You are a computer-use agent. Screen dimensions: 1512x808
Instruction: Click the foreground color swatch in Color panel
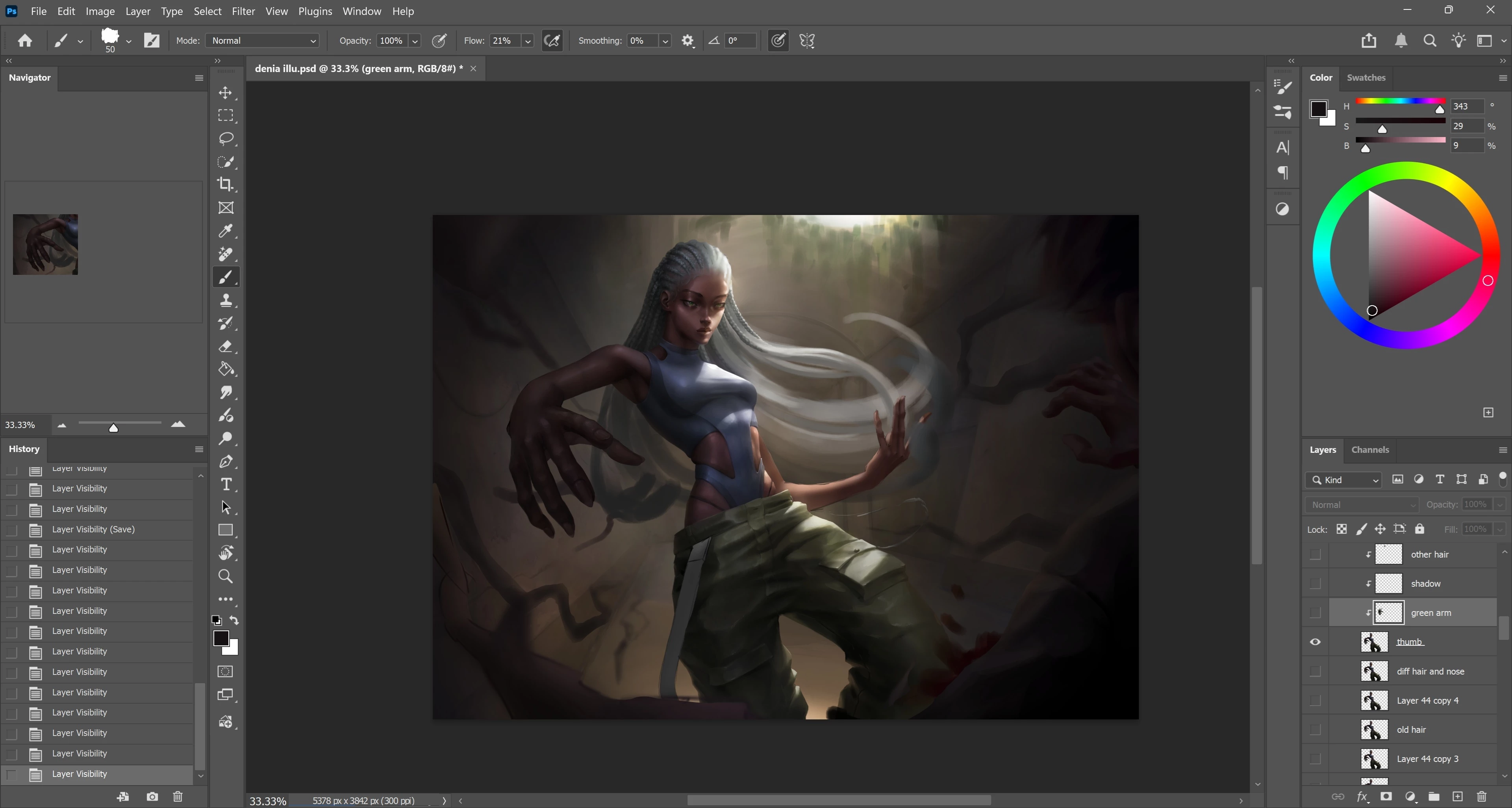[1318, 109]
